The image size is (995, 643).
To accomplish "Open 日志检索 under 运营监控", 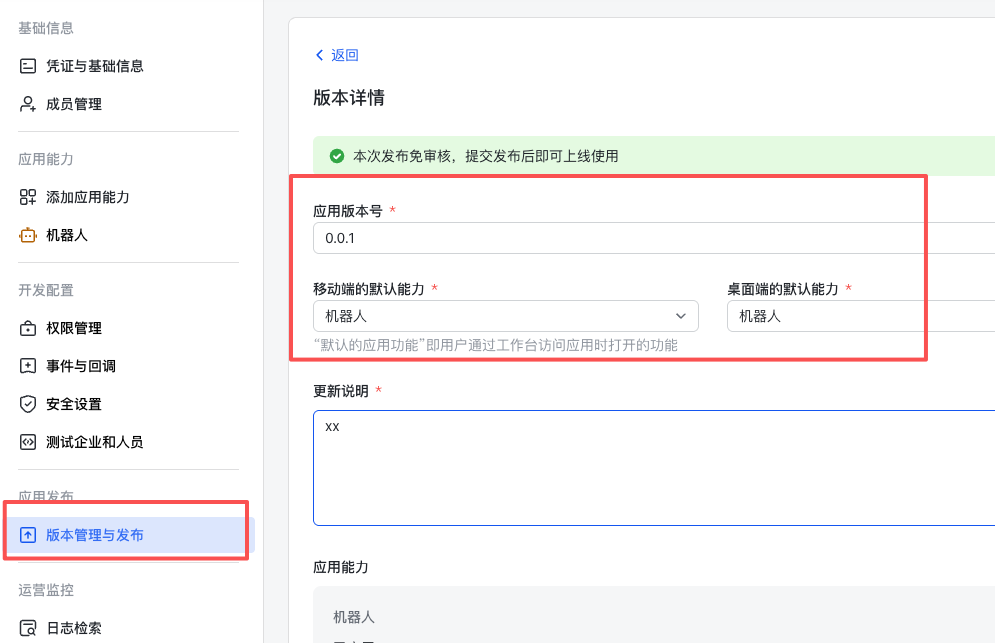I will 74,629.
